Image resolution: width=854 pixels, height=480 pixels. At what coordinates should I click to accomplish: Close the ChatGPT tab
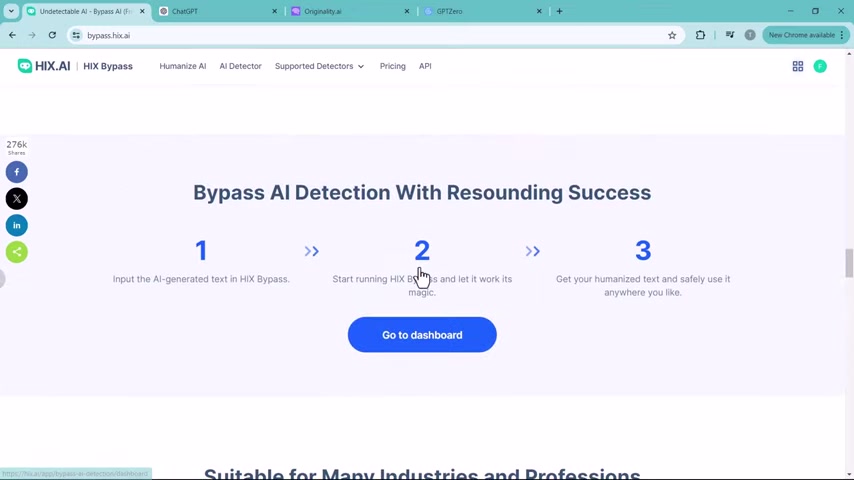tap(274, 11)
